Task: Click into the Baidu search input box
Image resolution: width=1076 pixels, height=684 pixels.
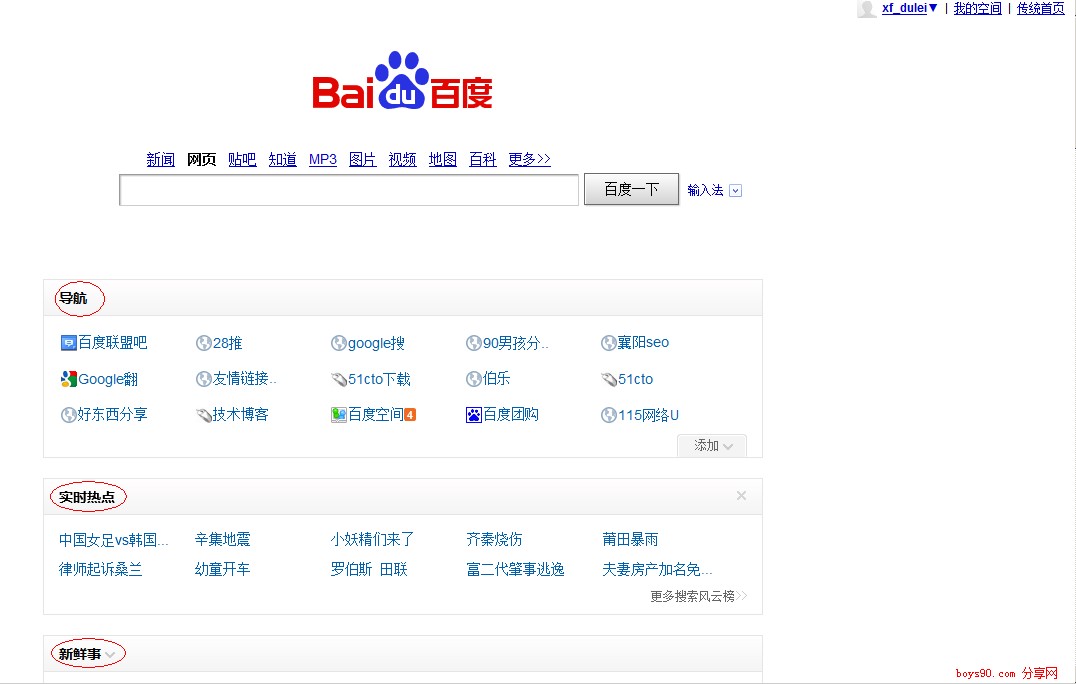Action: [x=348, y=190]
